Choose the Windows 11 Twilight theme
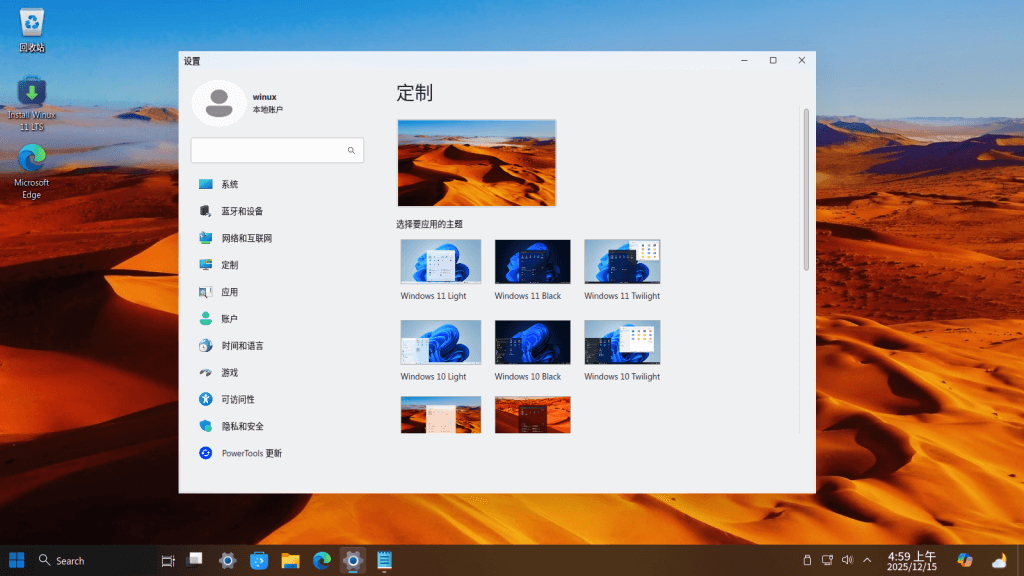 (622, 270)
